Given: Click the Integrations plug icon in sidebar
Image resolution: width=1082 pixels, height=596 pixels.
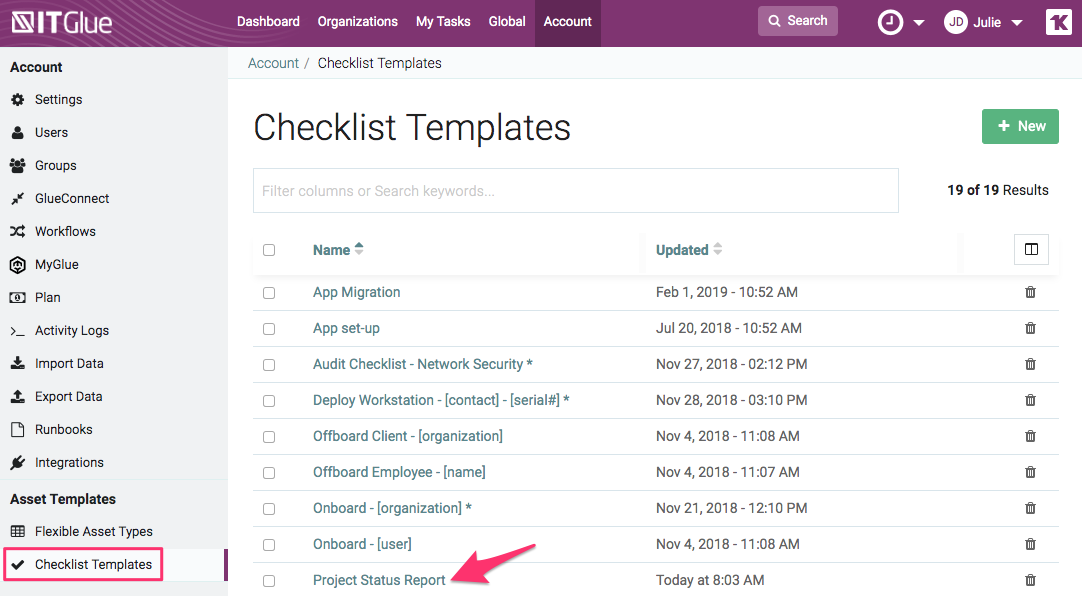Looking at the screenshot, I should pyautogui.click(x=17, y=463).
